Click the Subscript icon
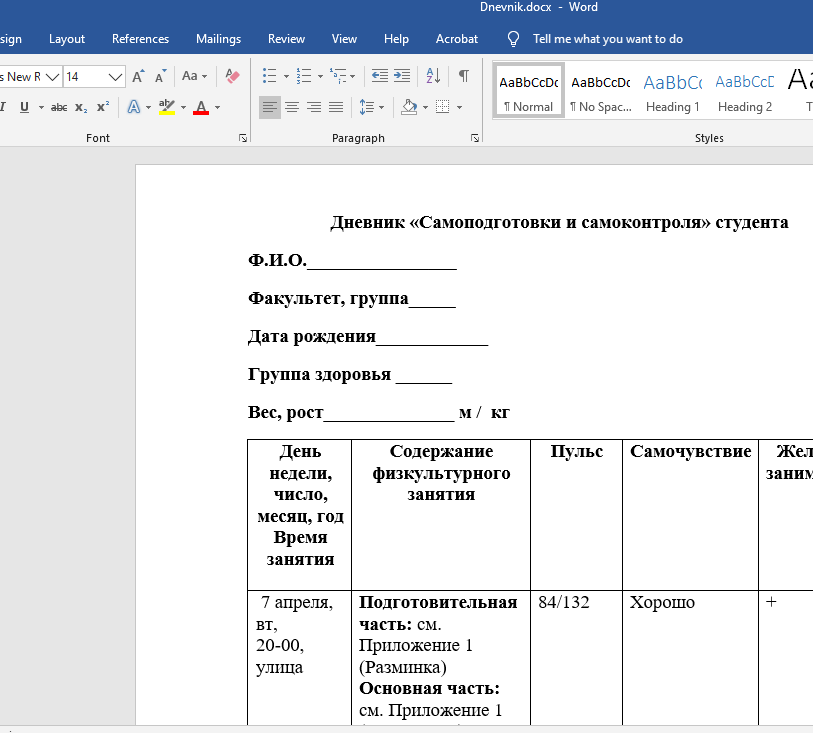 pyautogui.click(x=81, y=107)
